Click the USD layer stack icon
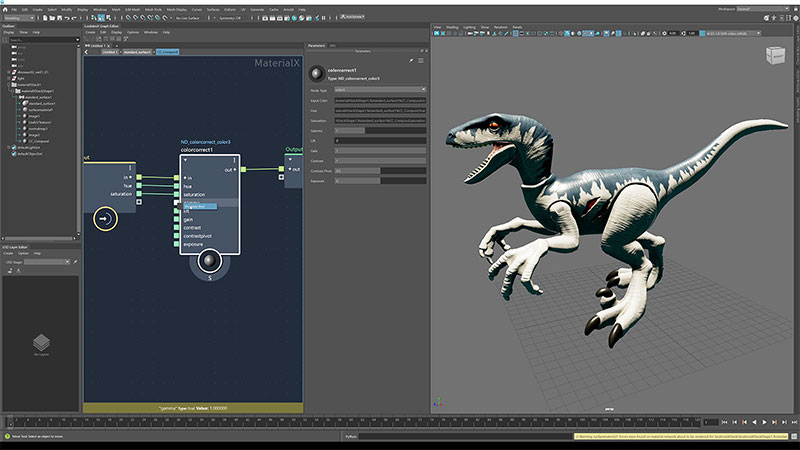This screenshot has height=450, width=800. [x=41, y=342]
